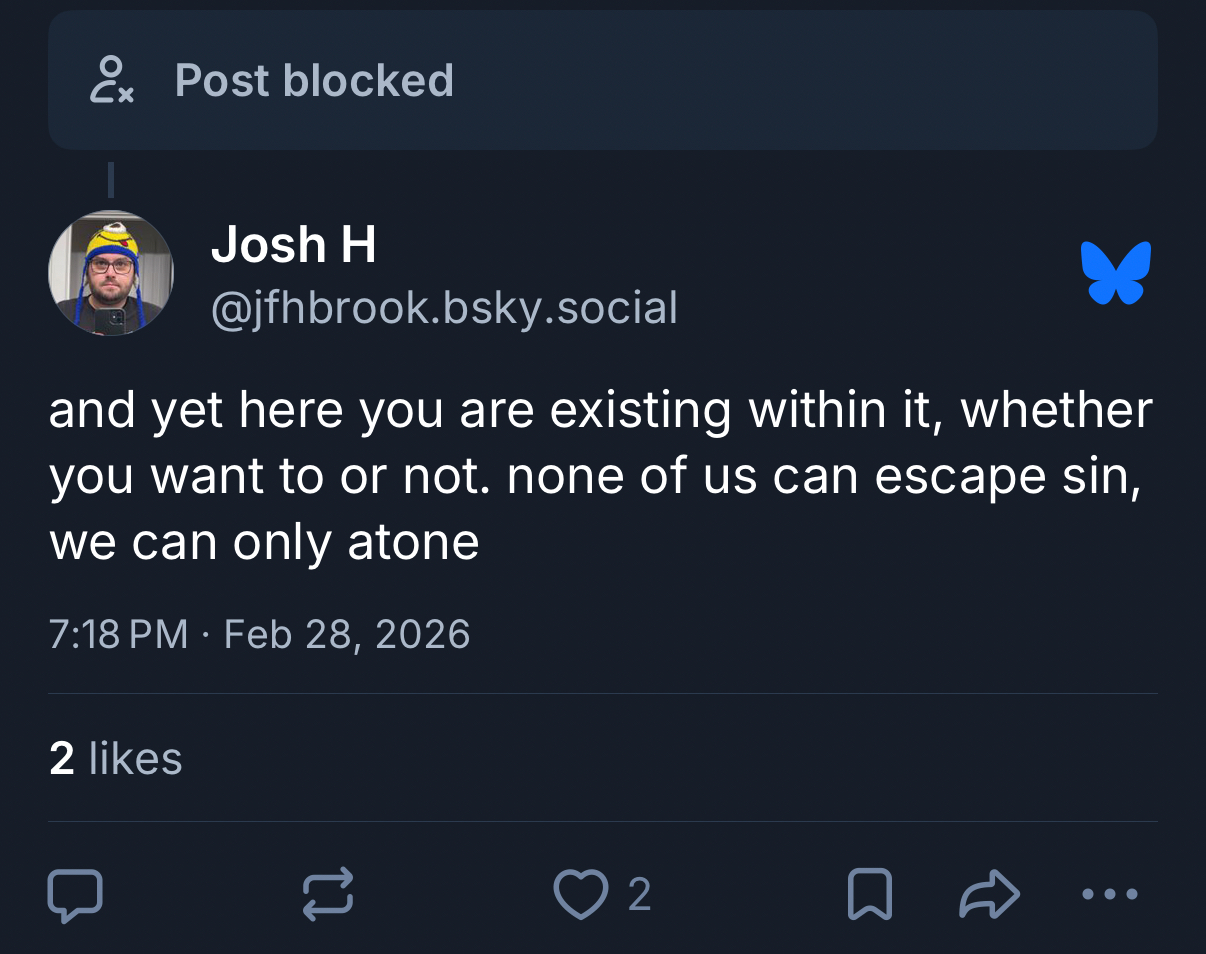This screenshot has height=954, width=1206.
Task: Click the 7:18 PM post time
Action: tap(118, 634)
